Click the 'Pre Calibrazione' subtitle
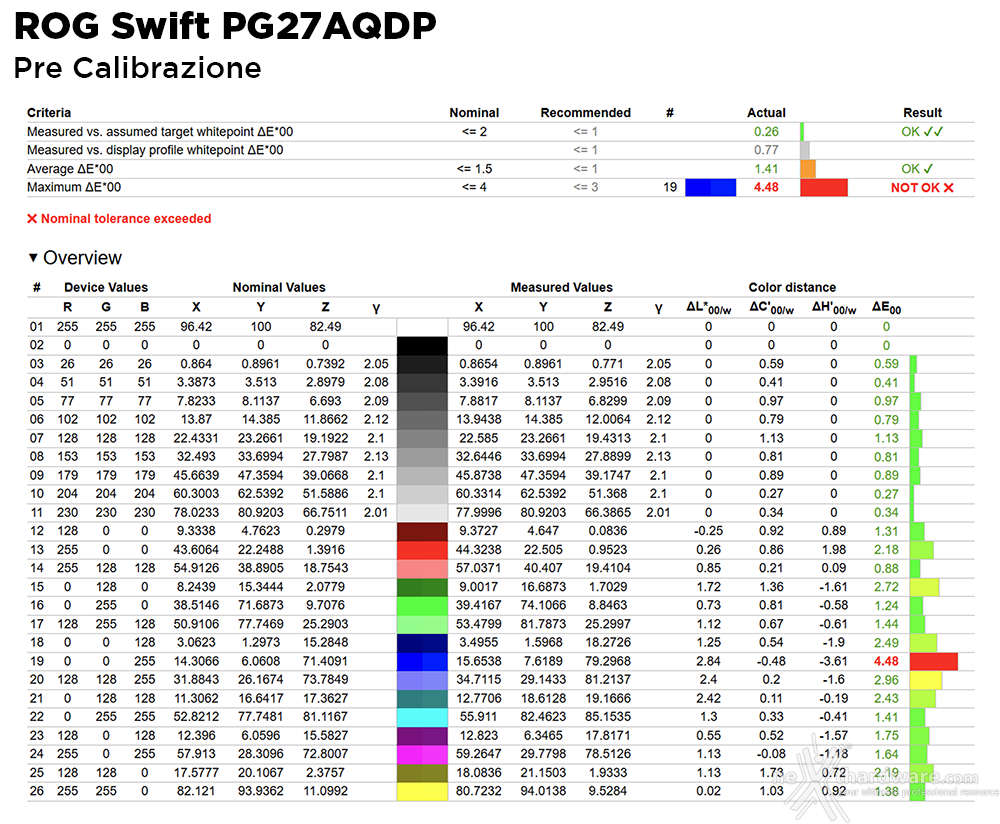Viewport: 1000px width, 824px height. [x=138, y=68]
